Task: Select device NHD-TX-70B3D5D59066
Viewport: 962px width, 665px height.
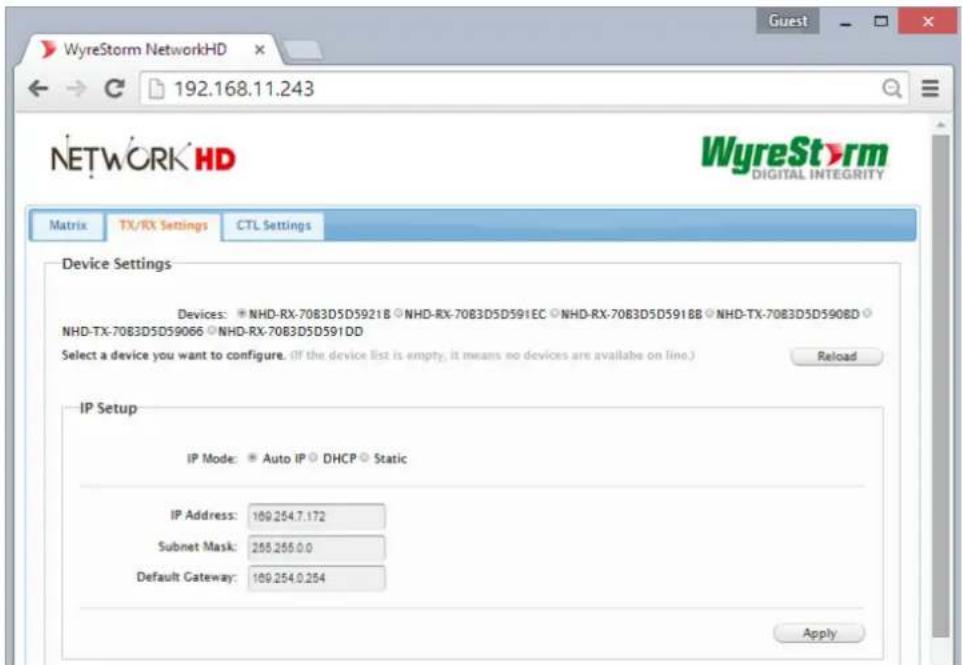Action: 867,313
